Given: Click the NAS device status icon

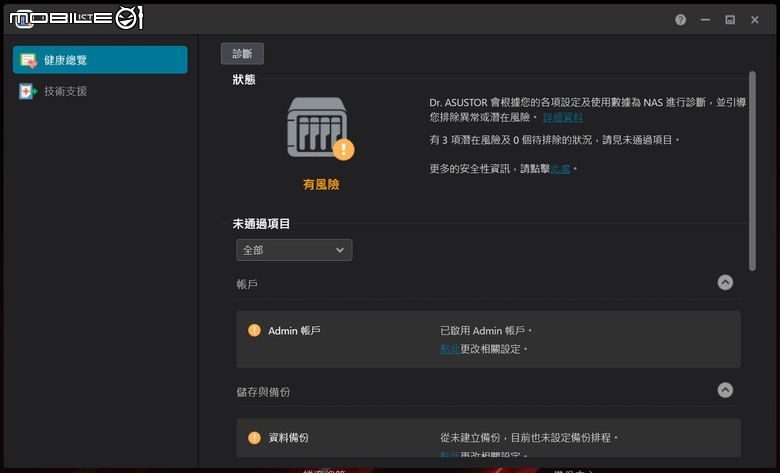Looking at the screenshot, I should [317, 127].
